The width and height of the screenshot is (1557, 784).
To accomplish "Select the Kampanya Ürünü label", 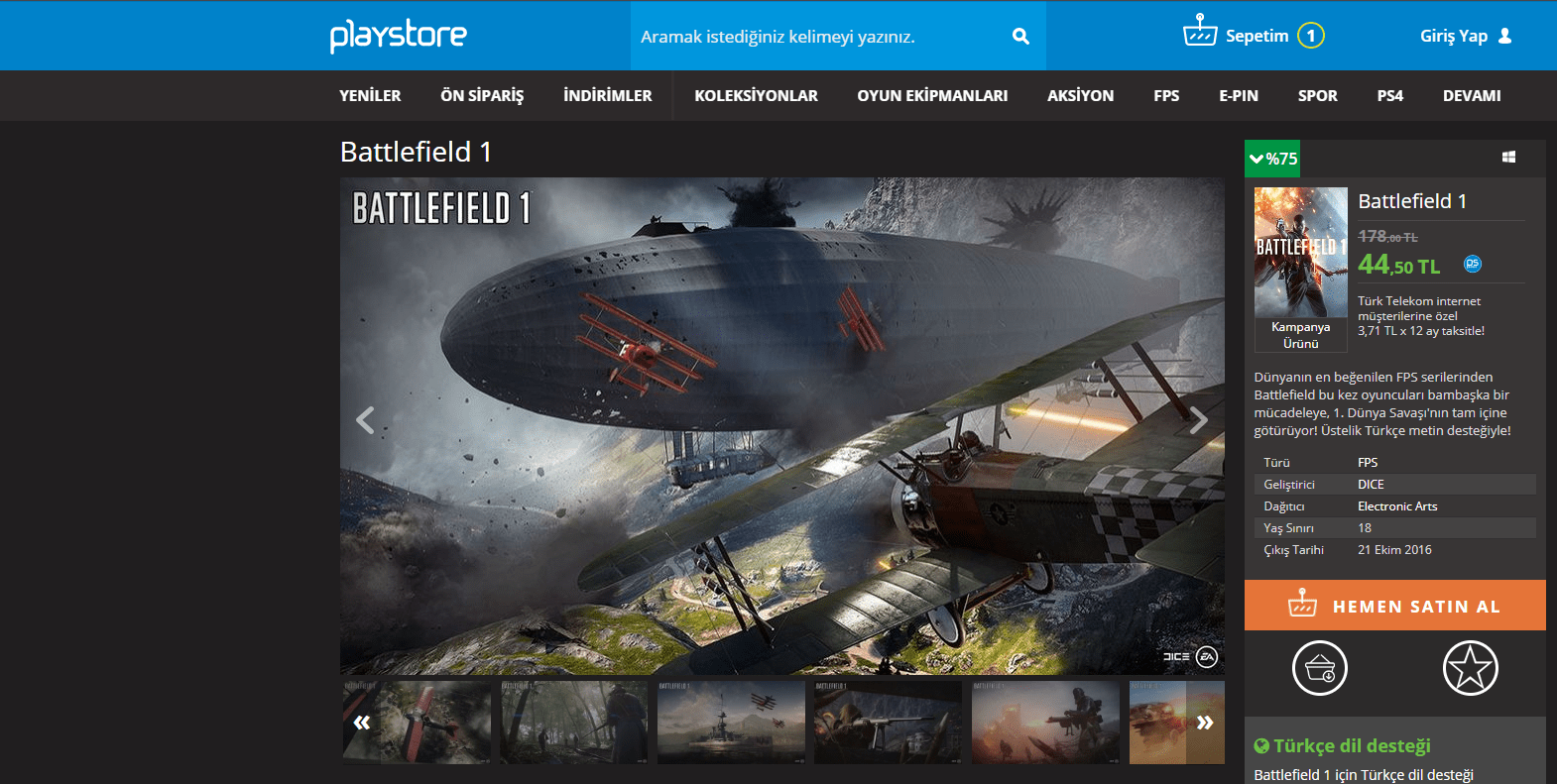I will click(1301, 335).
